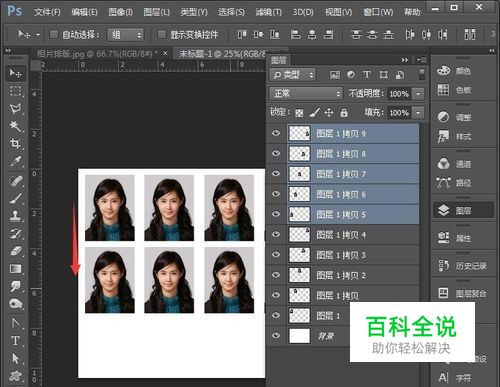Open the 图像(I) menu
The height and width of the screenshot is (387, 500).
click(120, 12)
